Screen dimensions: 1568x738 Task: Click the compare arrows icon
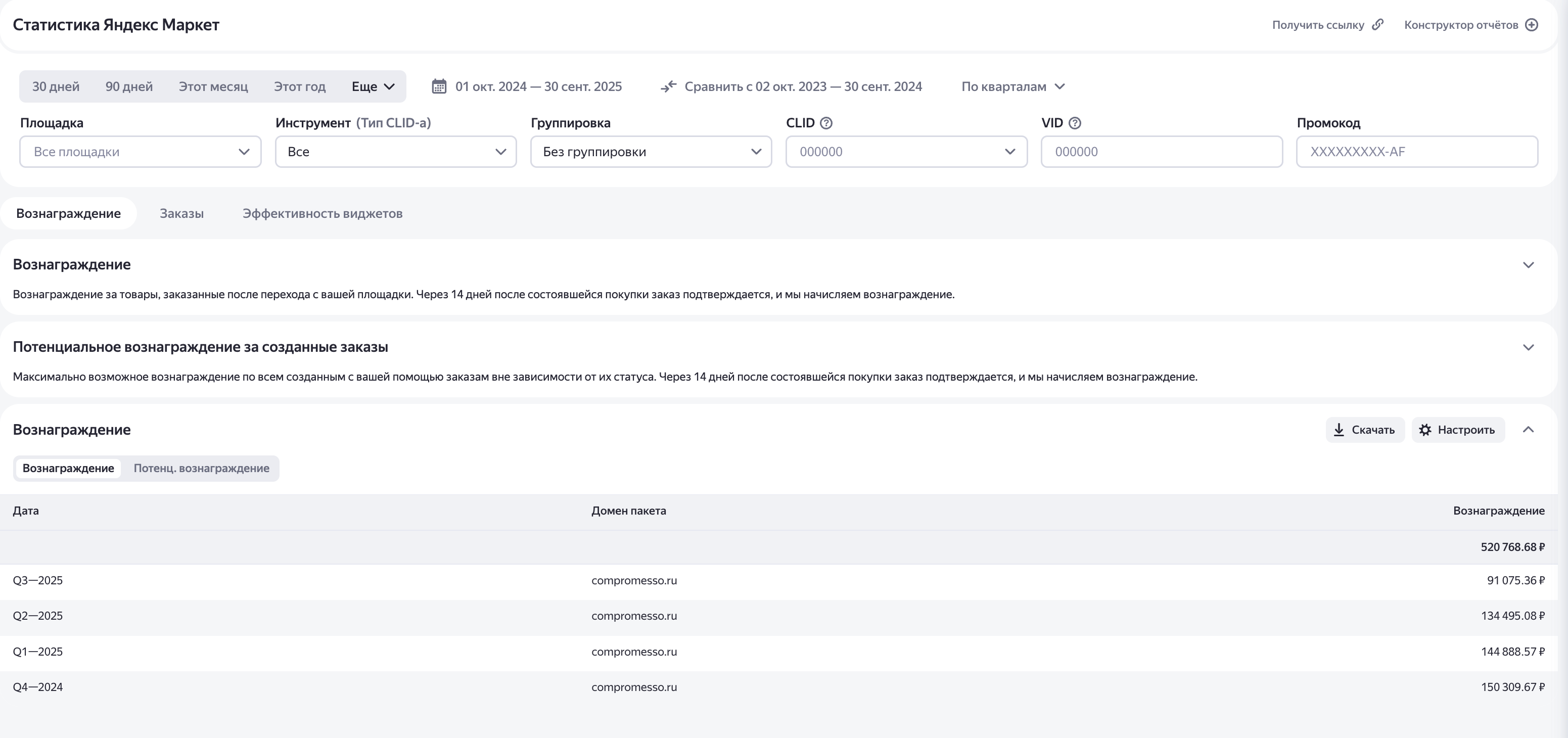tap(668, 86)
